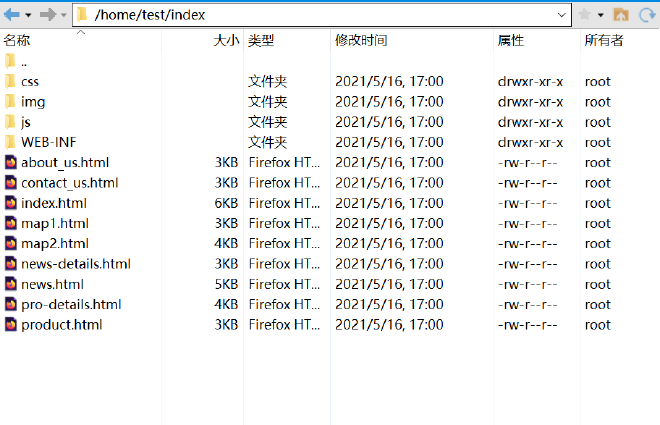This screenshot has height=425, width=660.
Task: Click the contact_us.html Firefox file icon
Action: click(x=11, y=183)
